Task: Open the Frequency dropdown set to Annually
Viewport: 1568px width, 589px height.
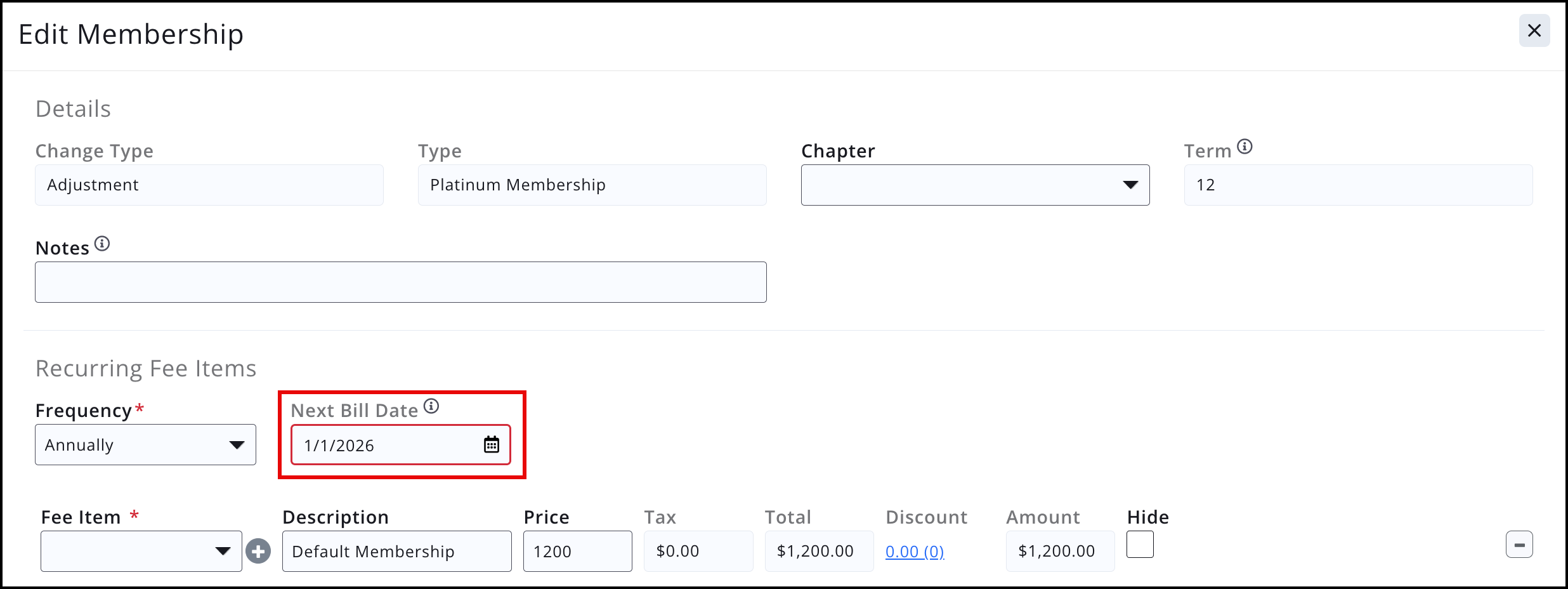Action: tap(145, 444)
